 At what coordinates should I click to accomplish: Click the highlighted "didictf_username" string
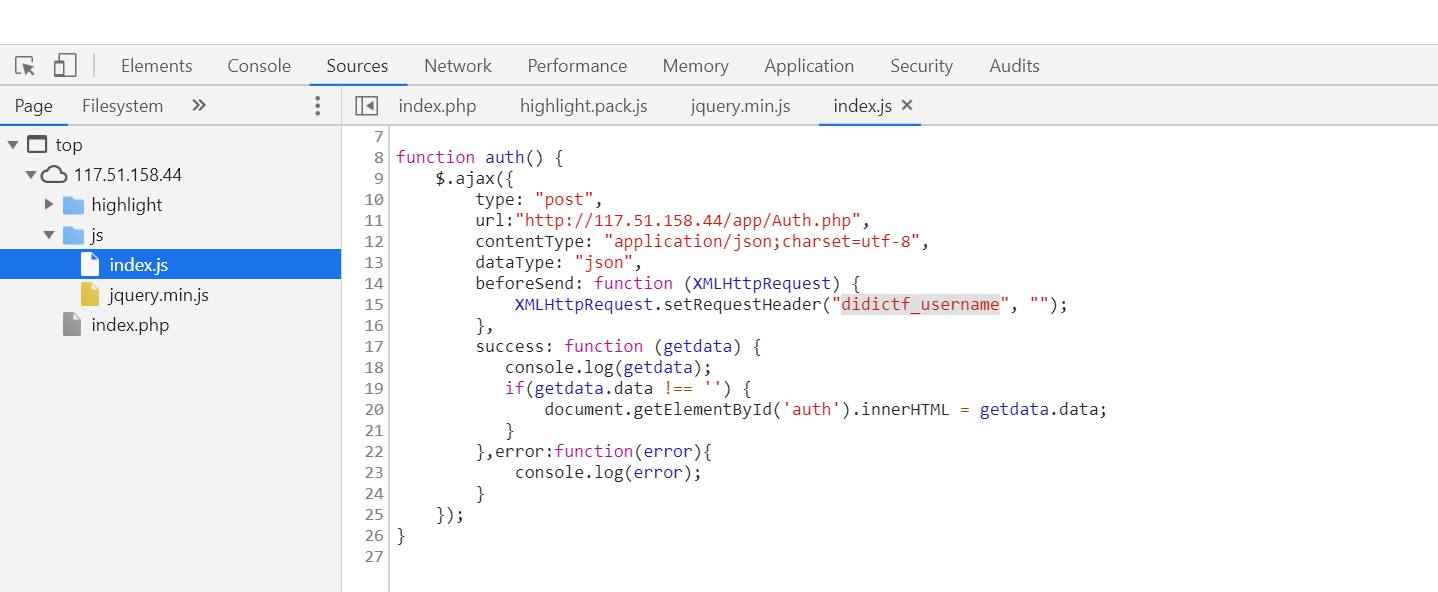pyautogui.click(x=920, y=305)
